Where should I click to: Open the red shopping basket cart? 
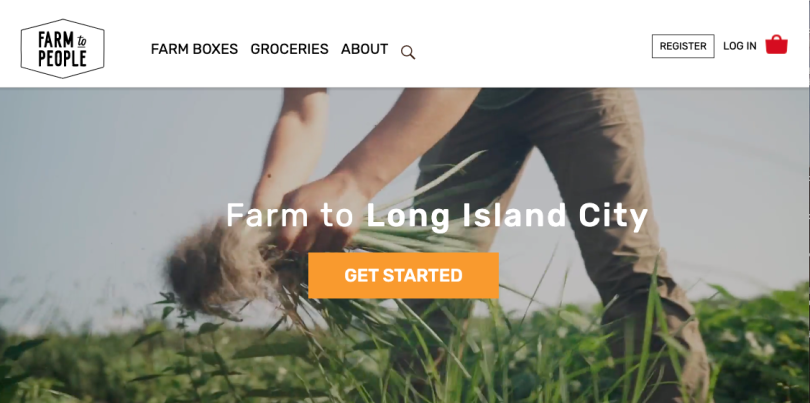(x=776, y=44)
